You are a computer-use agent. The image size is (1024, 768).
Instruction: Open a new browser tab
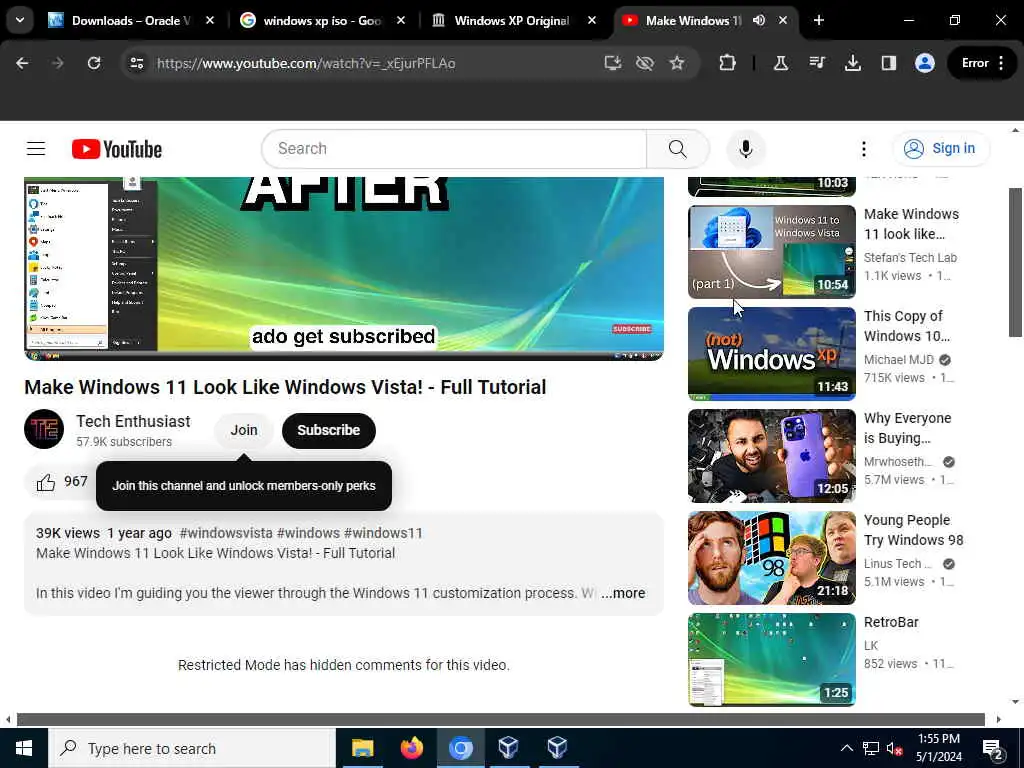(818, 20)
